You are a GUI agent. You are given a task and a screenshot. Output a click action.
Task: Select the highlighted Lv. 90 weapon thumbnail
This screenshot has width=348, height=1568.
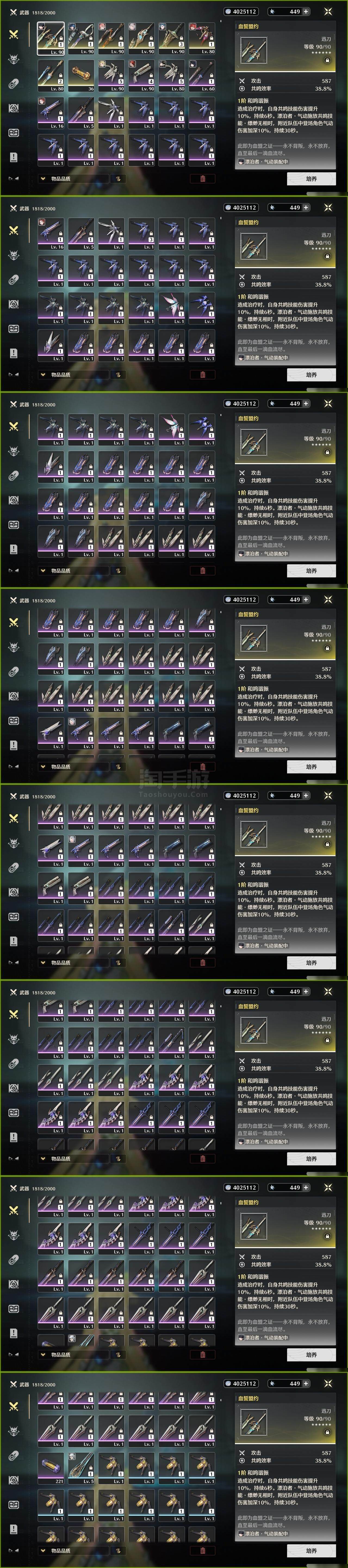tap(51, 39)
